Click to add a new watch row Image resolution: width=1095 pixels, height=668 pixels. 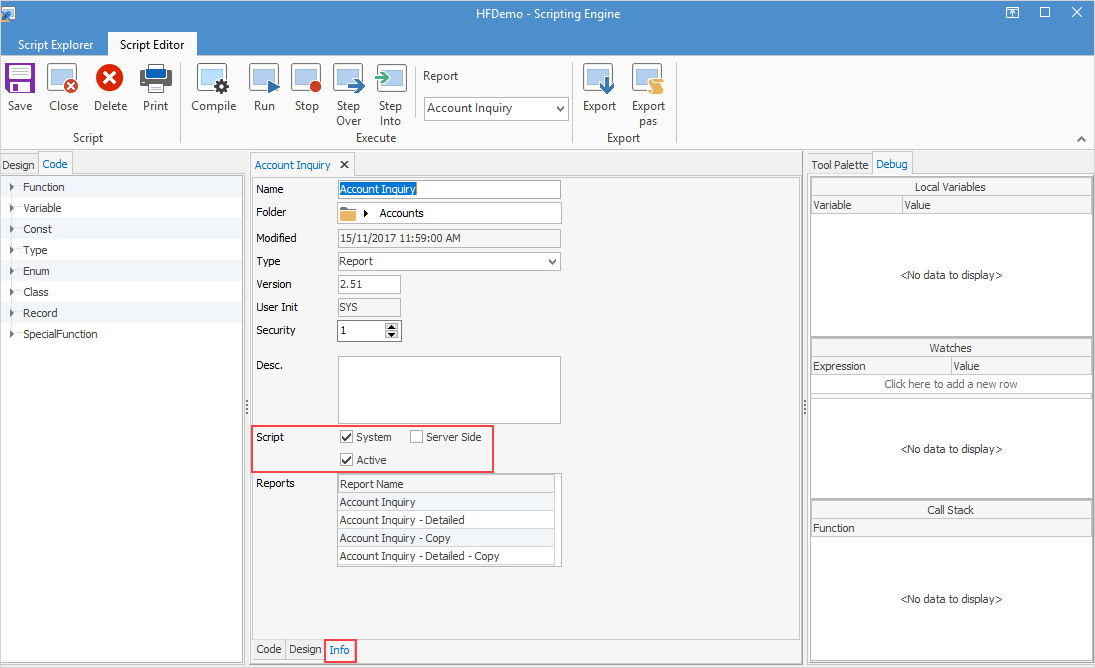pos(950,384)
